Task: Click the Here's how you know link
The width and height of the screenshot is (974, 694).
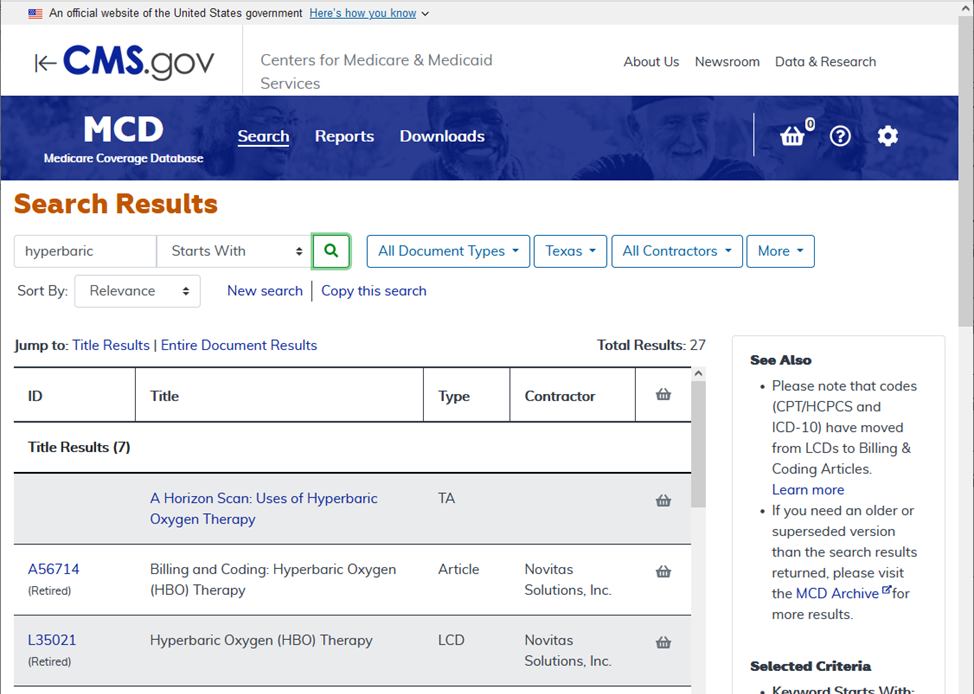Action: [363, 13]
